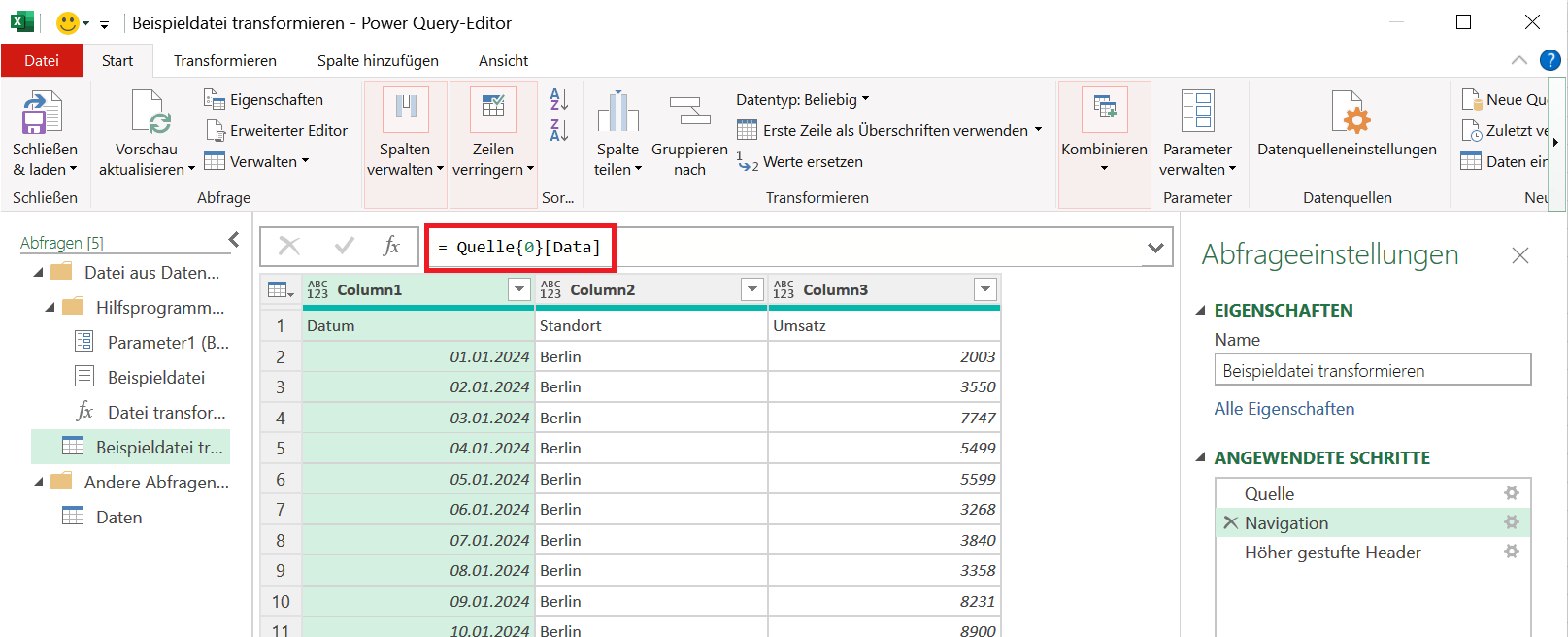This screenshot has width=1568, height=637.
Task: Click the Spalte teilen icon
Action: 617,111
